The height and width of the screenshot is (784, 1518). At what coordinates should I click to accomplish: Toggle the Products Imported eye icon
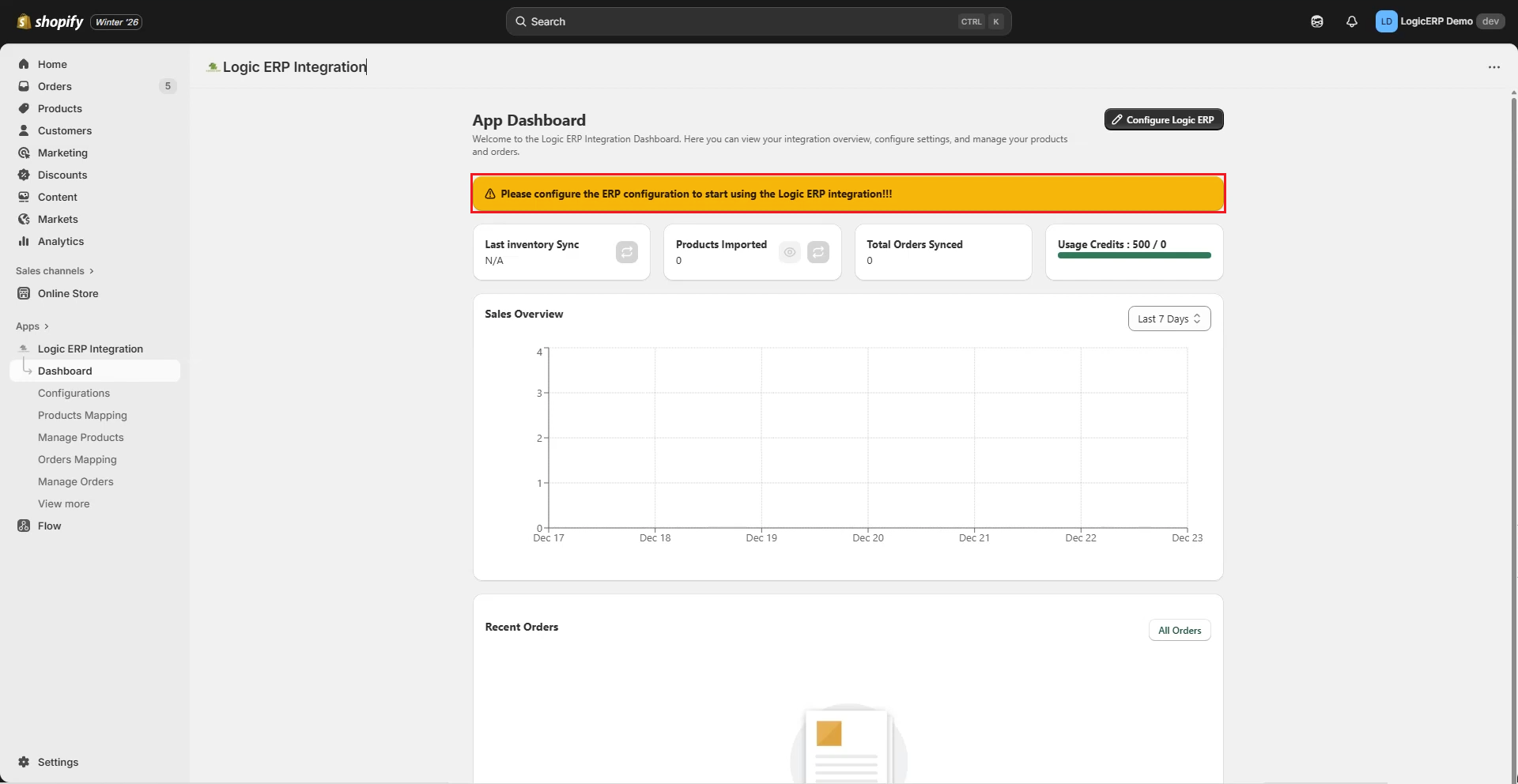click(x=789, y=252)
